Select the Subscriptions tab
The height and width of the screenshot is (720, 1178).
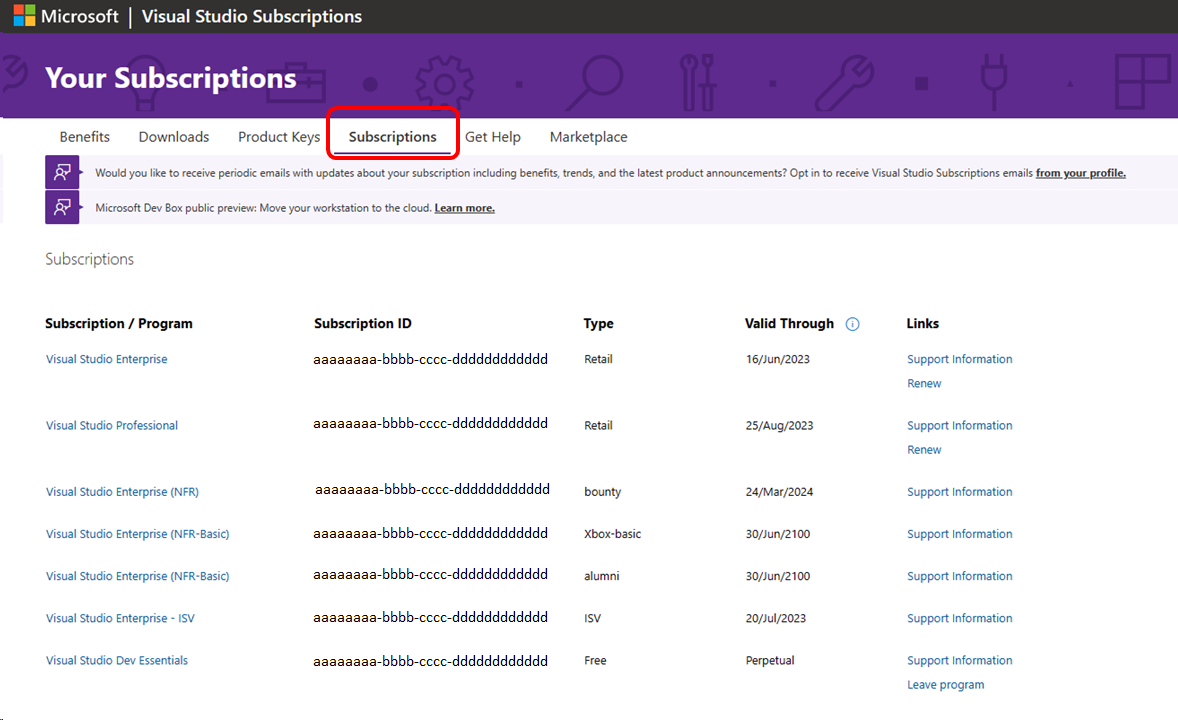(392, 137)
